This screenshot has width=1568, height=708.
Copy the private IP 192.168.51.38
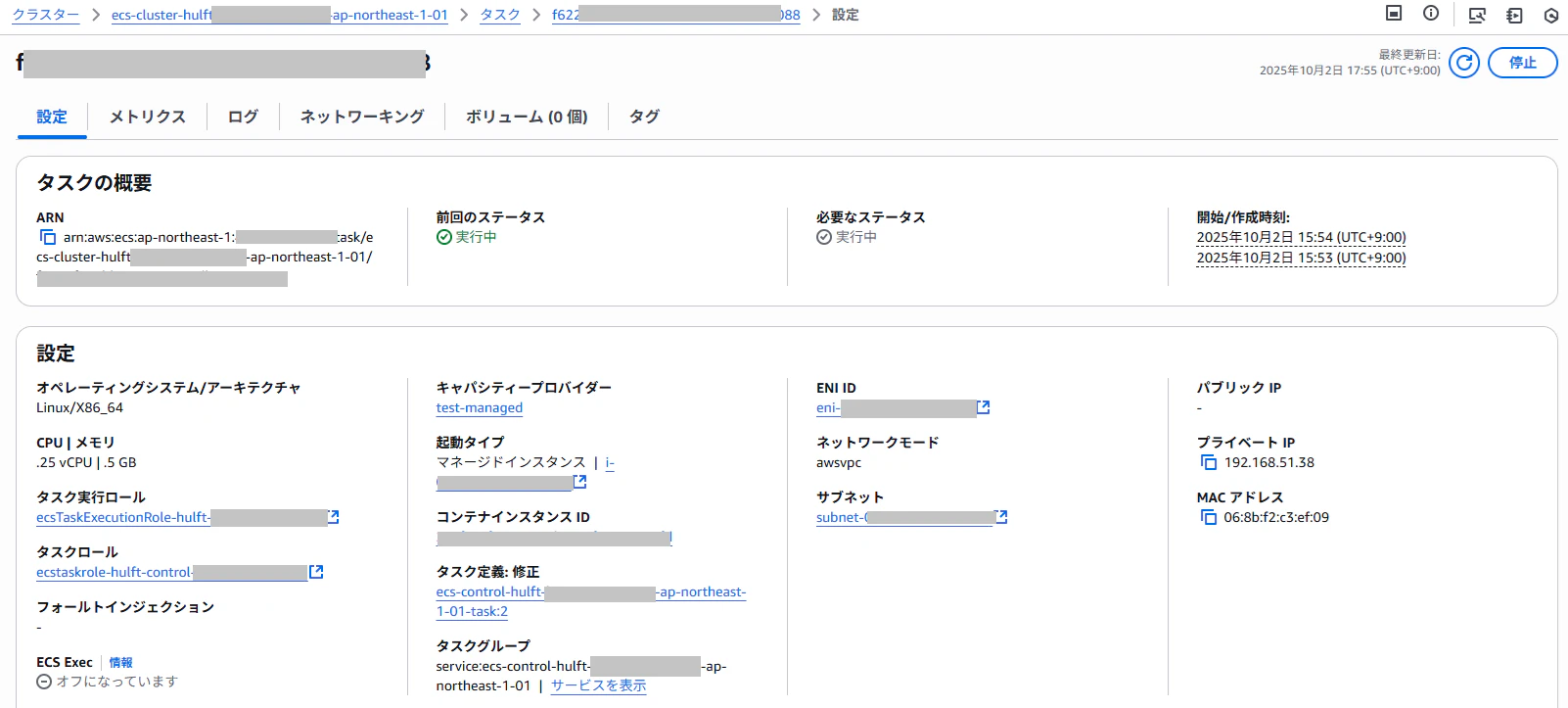click(1209, 462)
